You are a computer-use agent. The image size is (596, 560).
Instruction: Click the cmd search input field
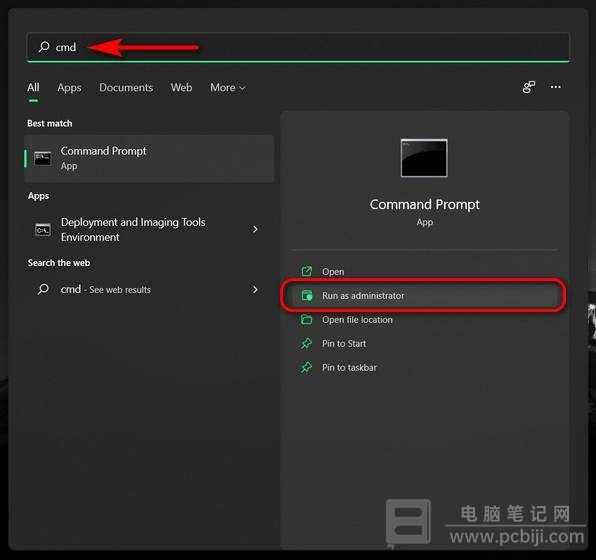coord(298,47)
